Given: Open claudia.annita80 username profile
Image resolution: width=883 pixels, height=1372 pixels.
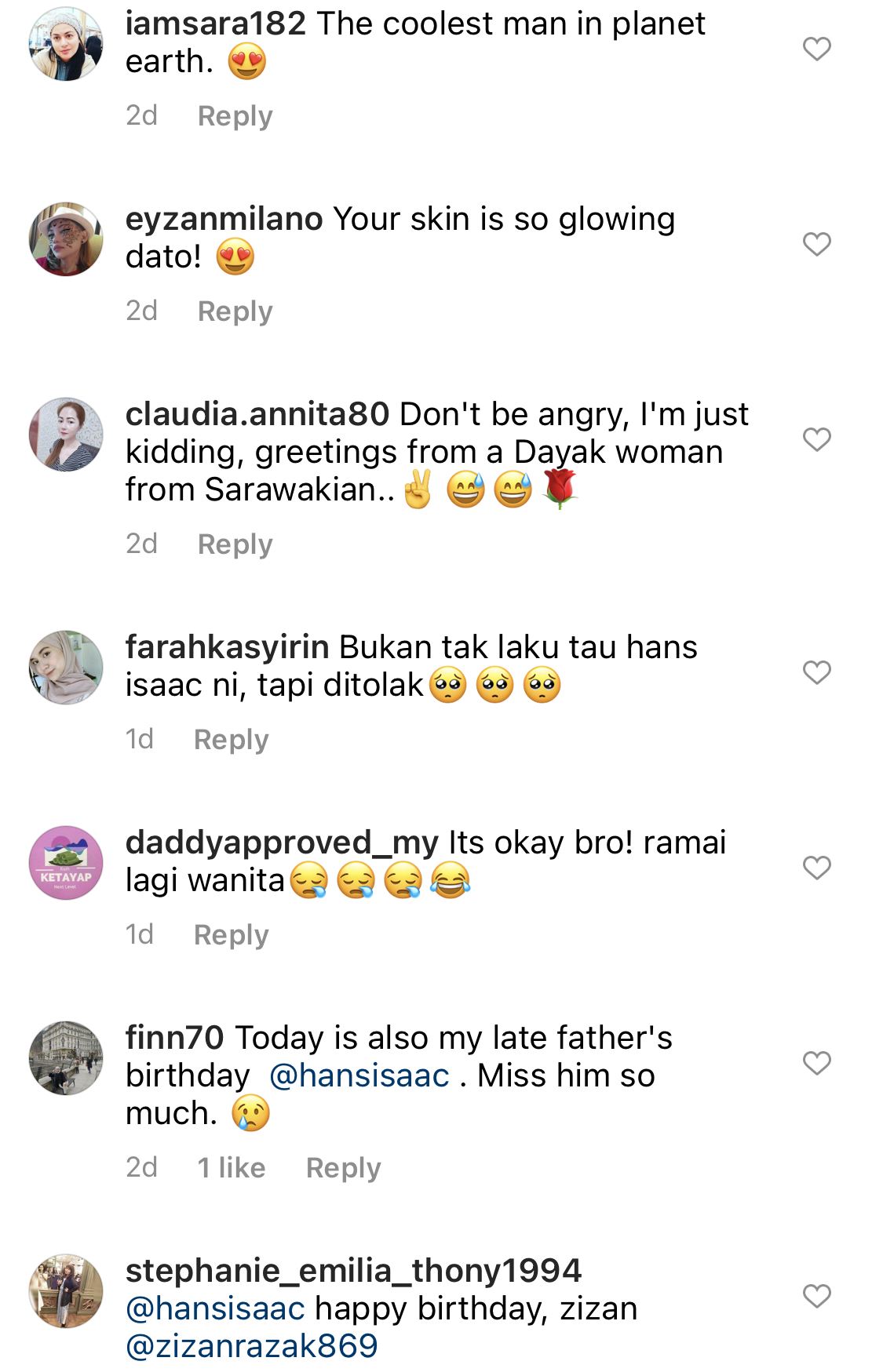Looking at the screenshot, I should point(257,414).
